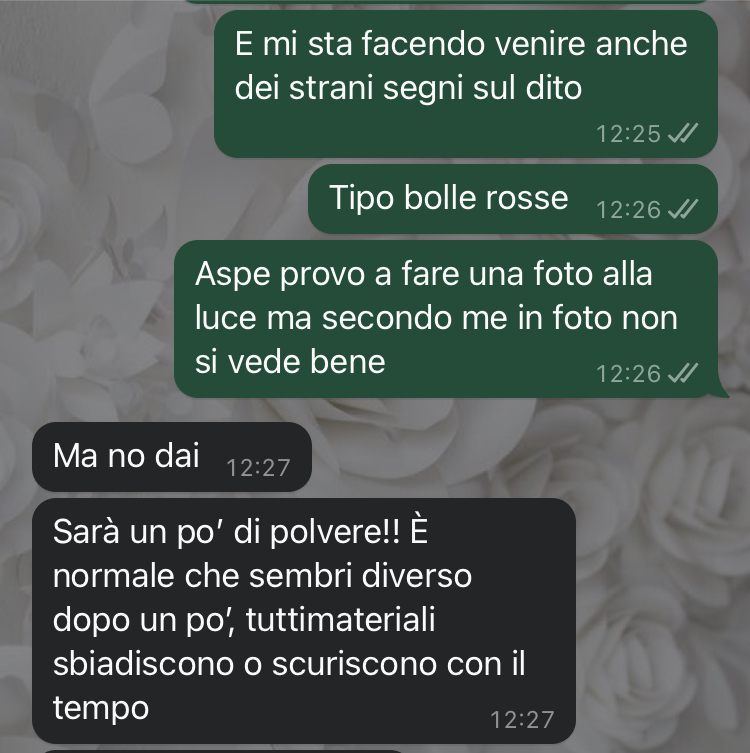Tap the double-check icon beside 'Tipo bolle rosse'
Image resolution: width=750 pixels, height=753 pixels.
pyautogui.click(x=683, y=209)
